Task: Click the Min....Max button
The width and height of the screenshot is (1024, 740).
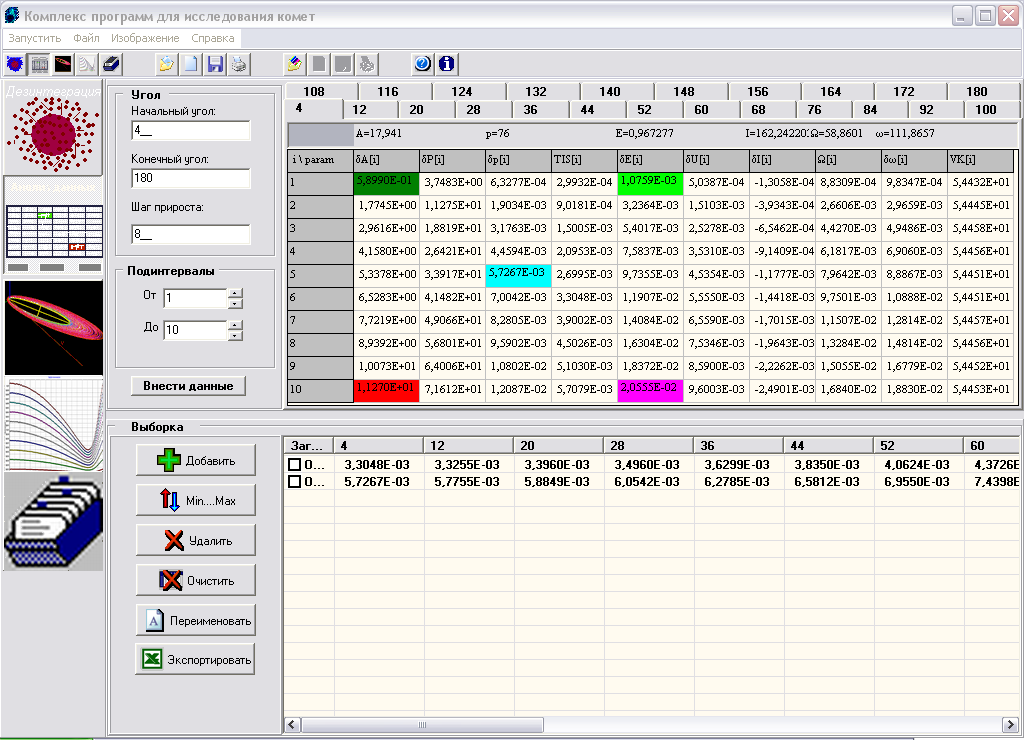Action: [196, 500]
